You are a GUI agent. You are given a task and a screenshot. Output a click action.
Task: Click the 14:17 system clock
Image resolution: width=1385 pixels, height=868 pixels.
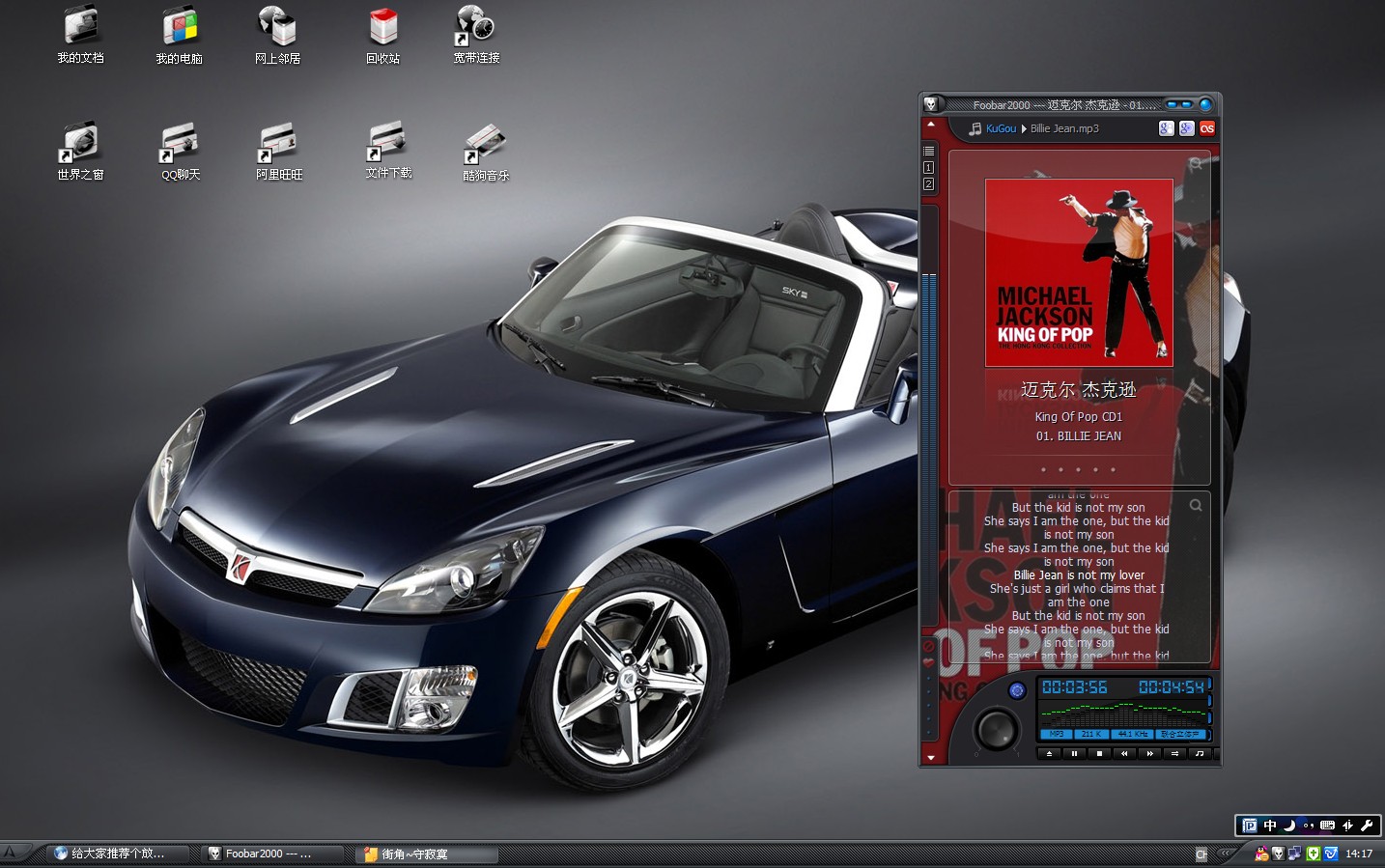pos(1359,854)
